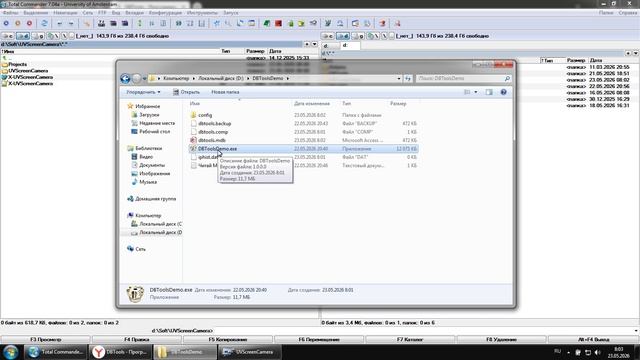Sort Explorer files by Дата изменения column
640x360 pixels.
[312, 104]
